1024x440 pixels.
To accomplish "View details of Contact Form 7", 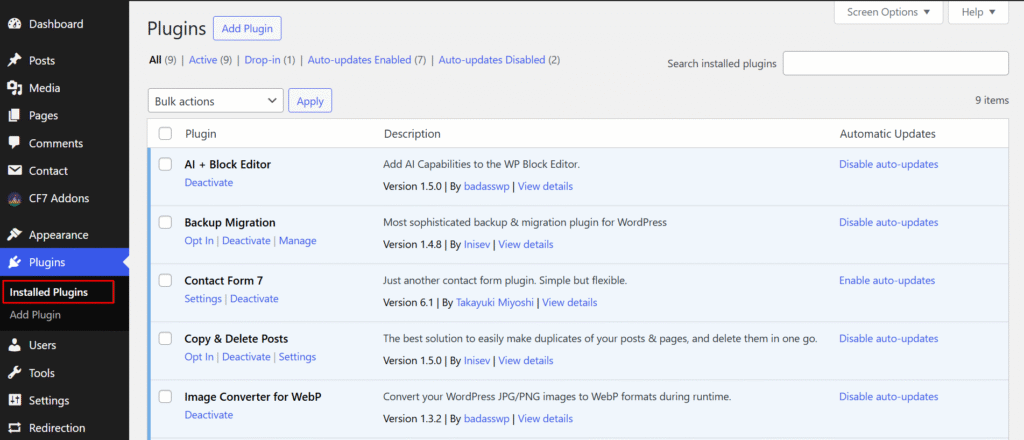I will [569, 303].
